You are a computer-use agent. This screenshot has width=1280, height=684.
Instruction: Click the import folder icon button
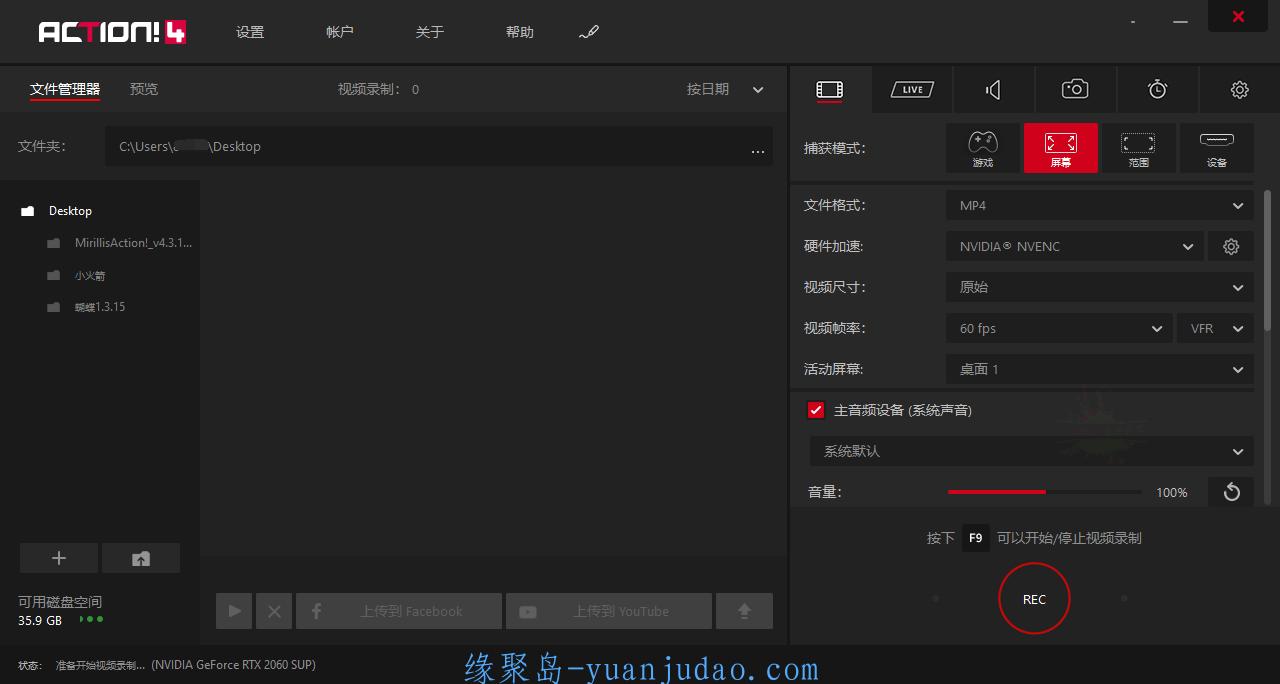click(141, 559)
